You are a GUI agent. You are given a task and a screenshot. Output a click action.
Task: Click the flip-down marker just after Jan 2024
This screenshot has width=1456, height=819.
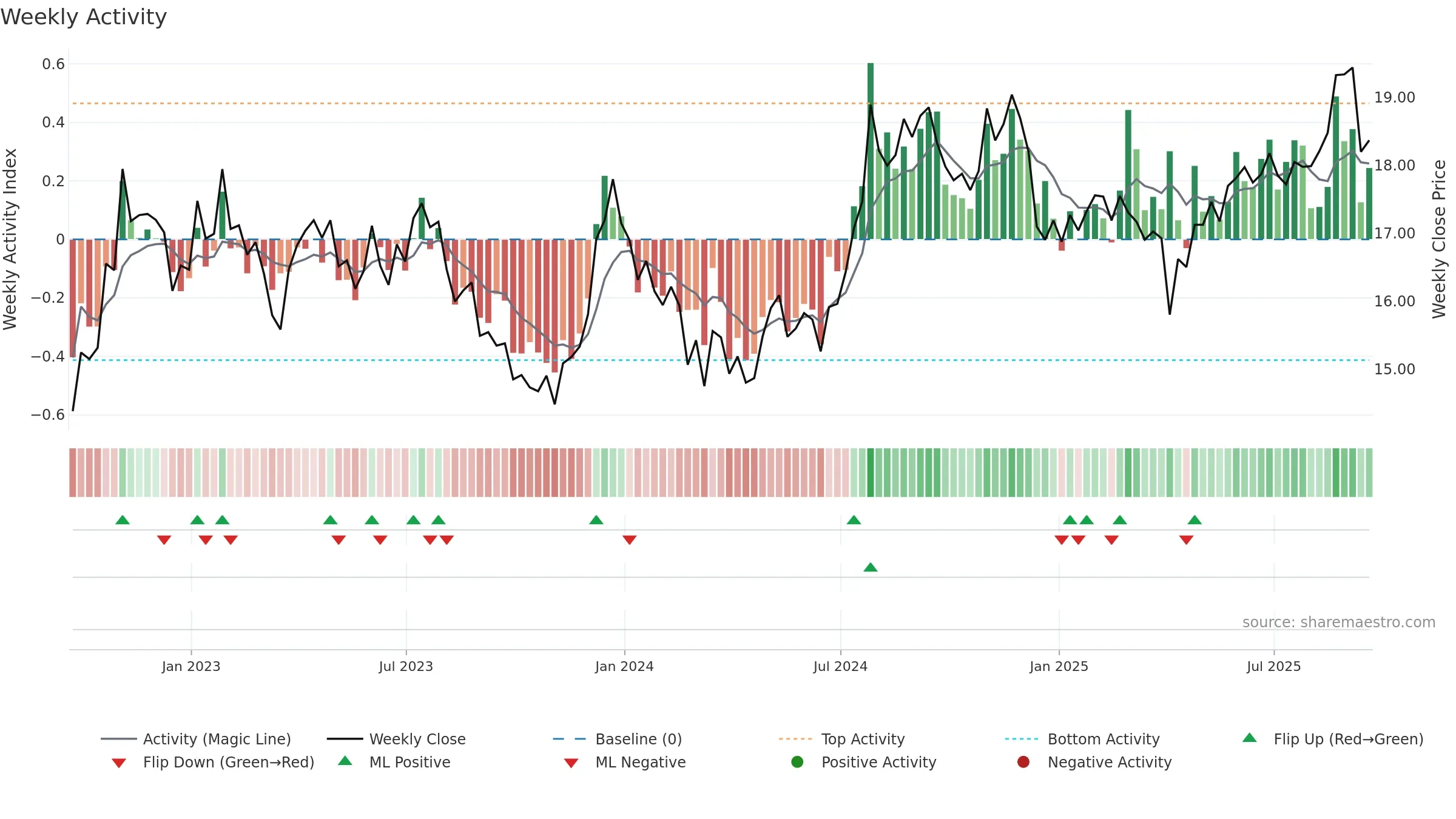click(630, 540)
